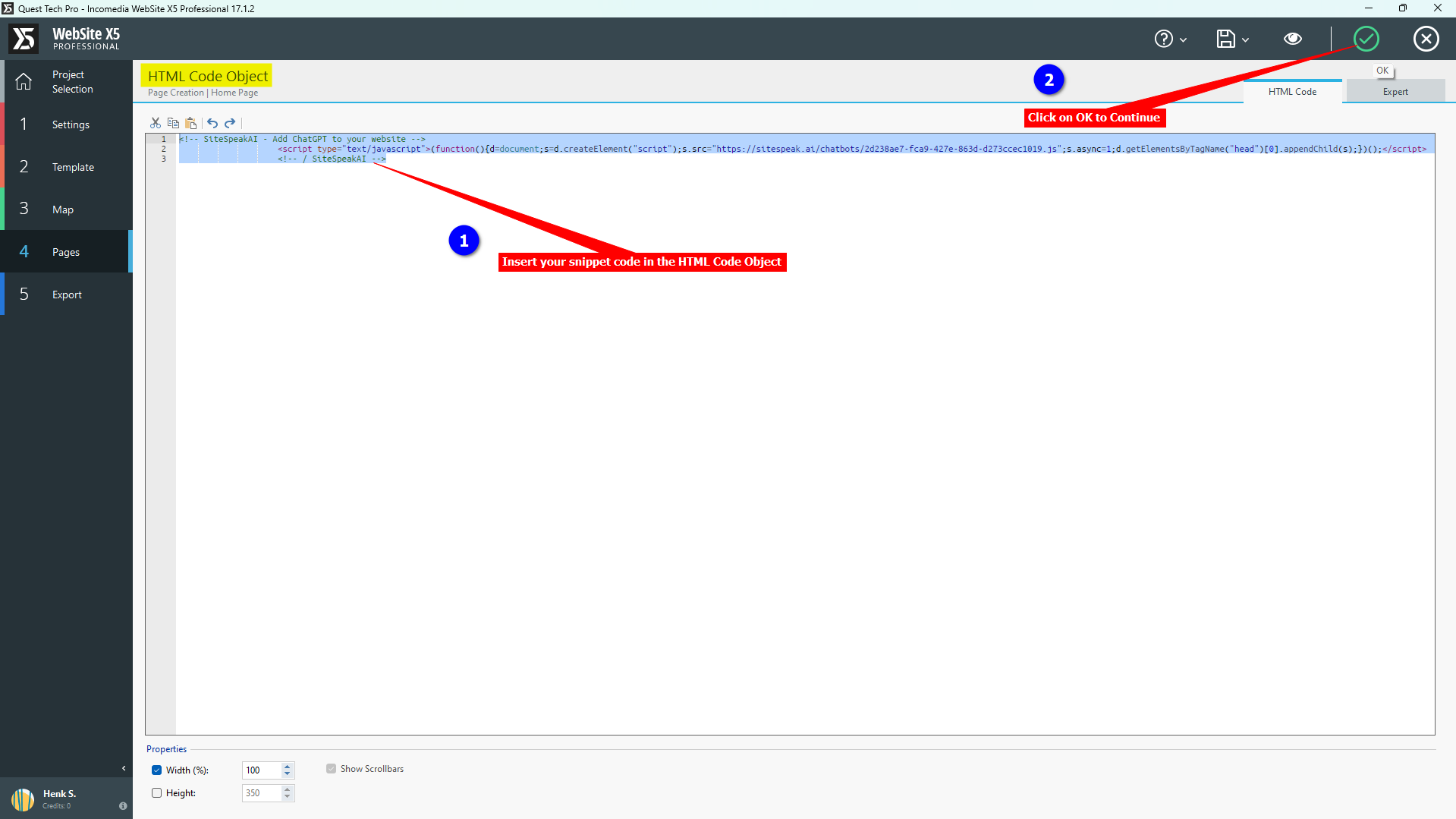Click the home icon in sidebar
Image resolution: width=1456 pixels, height=819 pixels.
pyautogui.click(x=24, y=81)
